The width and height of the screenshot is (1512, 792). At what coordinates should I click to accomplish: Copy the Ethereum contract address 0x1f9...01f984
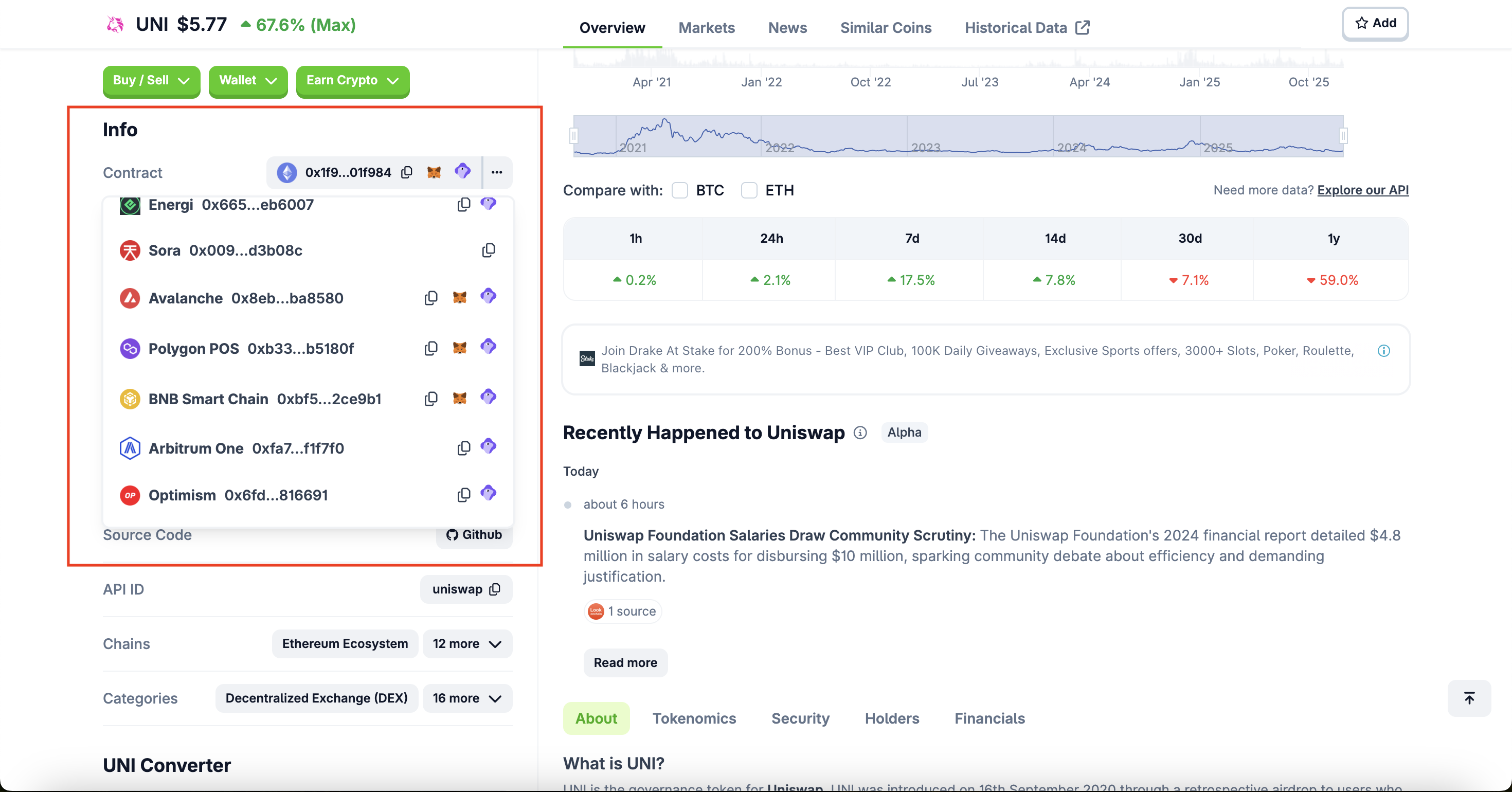(x=407, y=172)
